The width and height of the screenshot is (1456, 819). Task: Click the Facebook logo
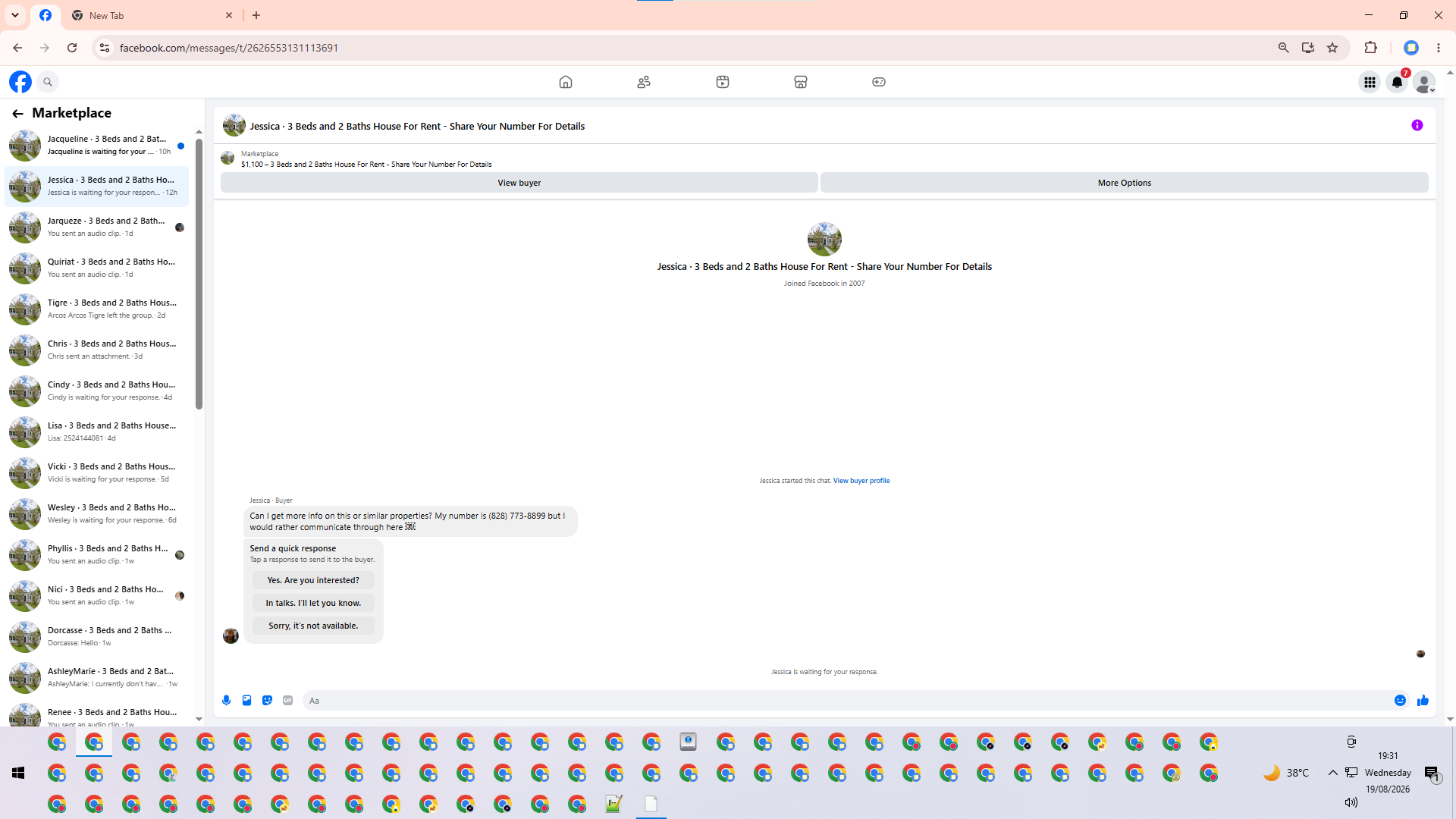pos(20,82)
